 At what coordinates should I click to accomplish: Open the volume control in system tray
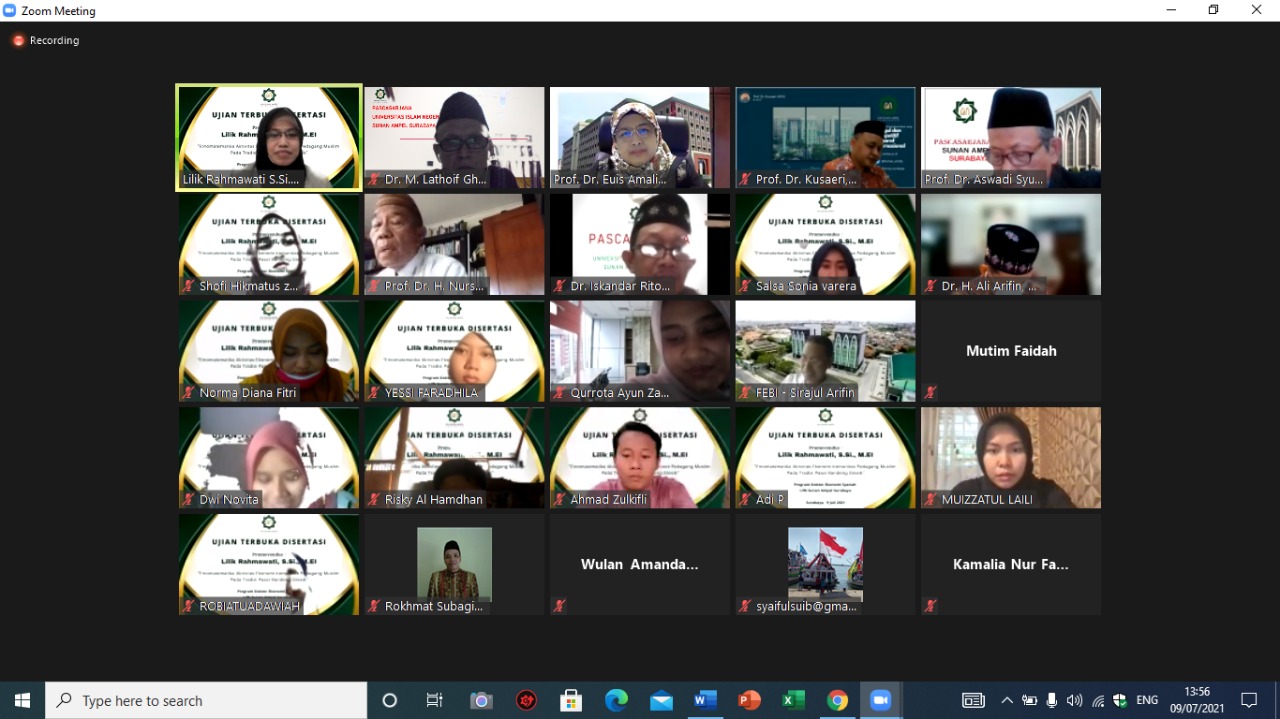click(1074, 700)
